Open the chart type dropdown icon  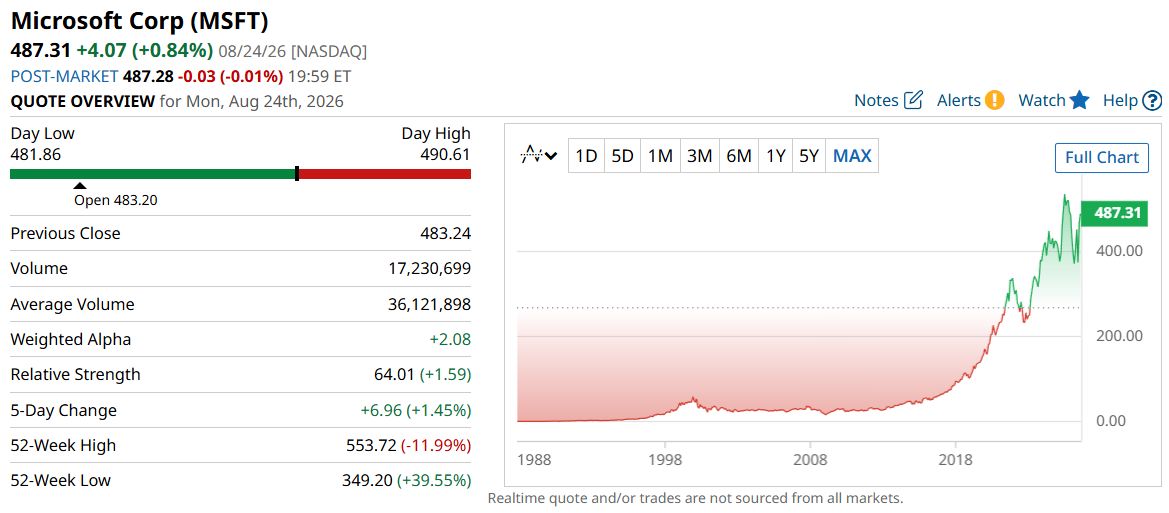[x=538, y=156]
